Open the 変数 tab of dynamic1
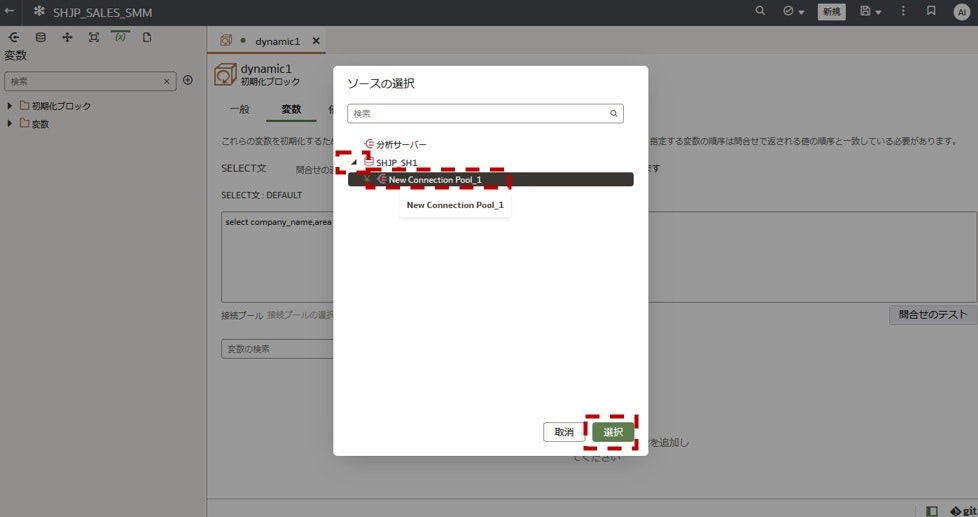978x517 pixels. click(291, 109)
